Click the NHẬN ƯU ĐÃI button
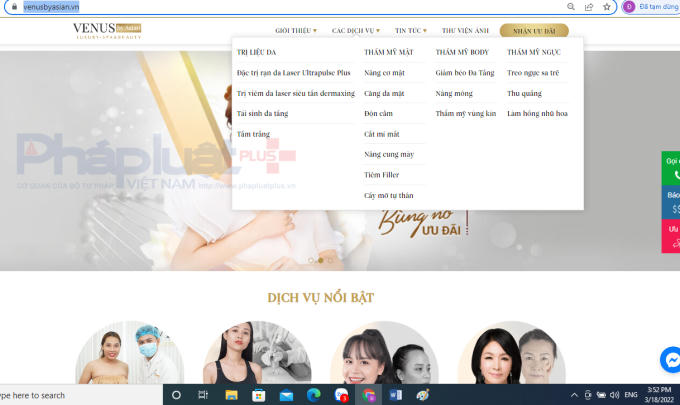 click(534, 31)
